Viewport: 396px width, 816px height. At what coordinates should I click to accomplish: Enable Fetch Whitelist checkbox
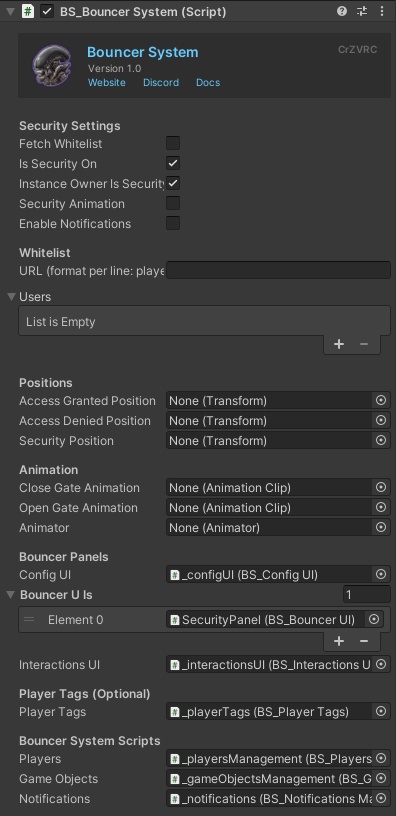pyautogui.click(x=173, y=143)
